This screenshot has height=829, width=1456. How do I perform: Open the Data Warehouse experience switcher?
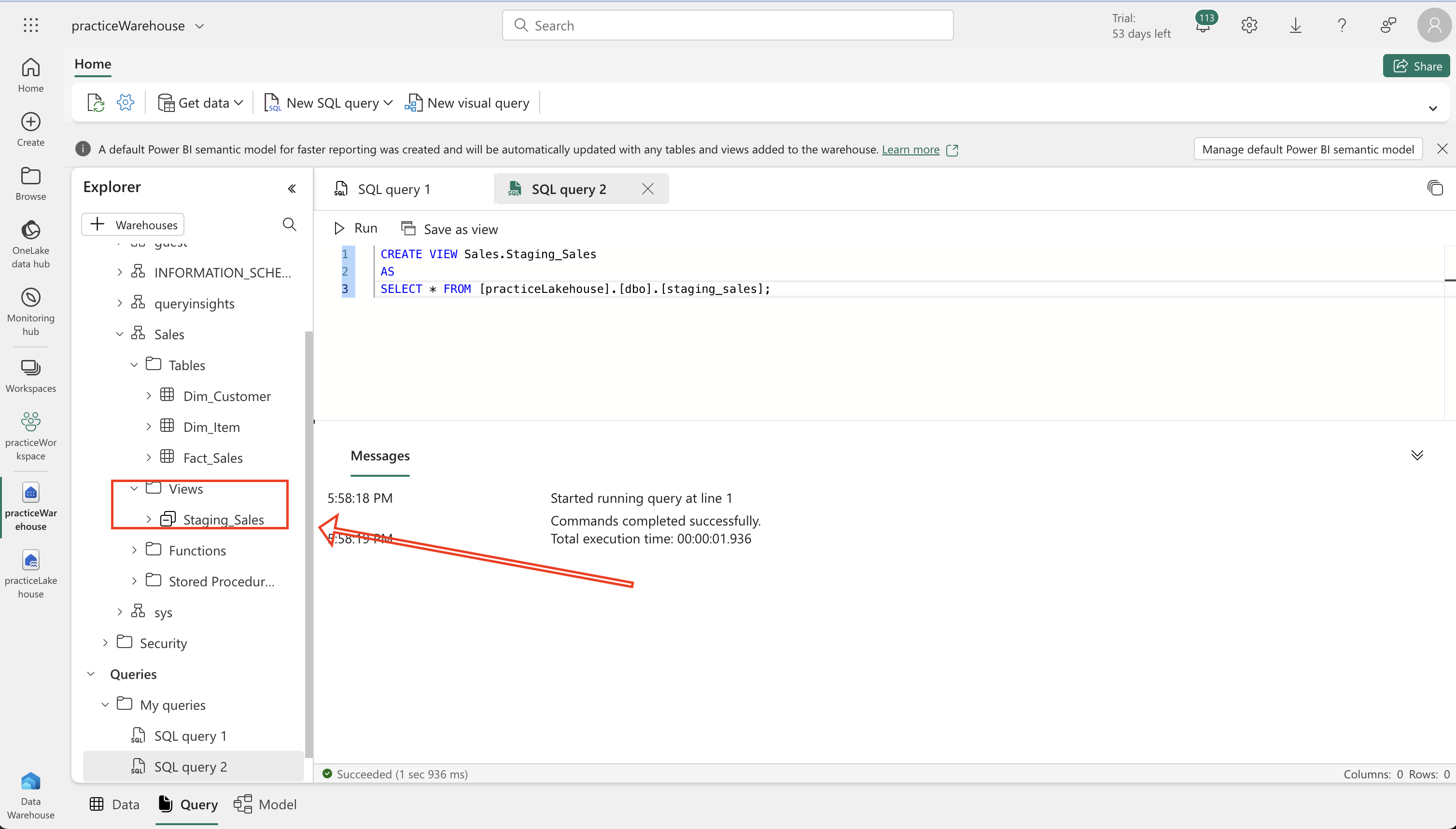[x=31, y=795]
